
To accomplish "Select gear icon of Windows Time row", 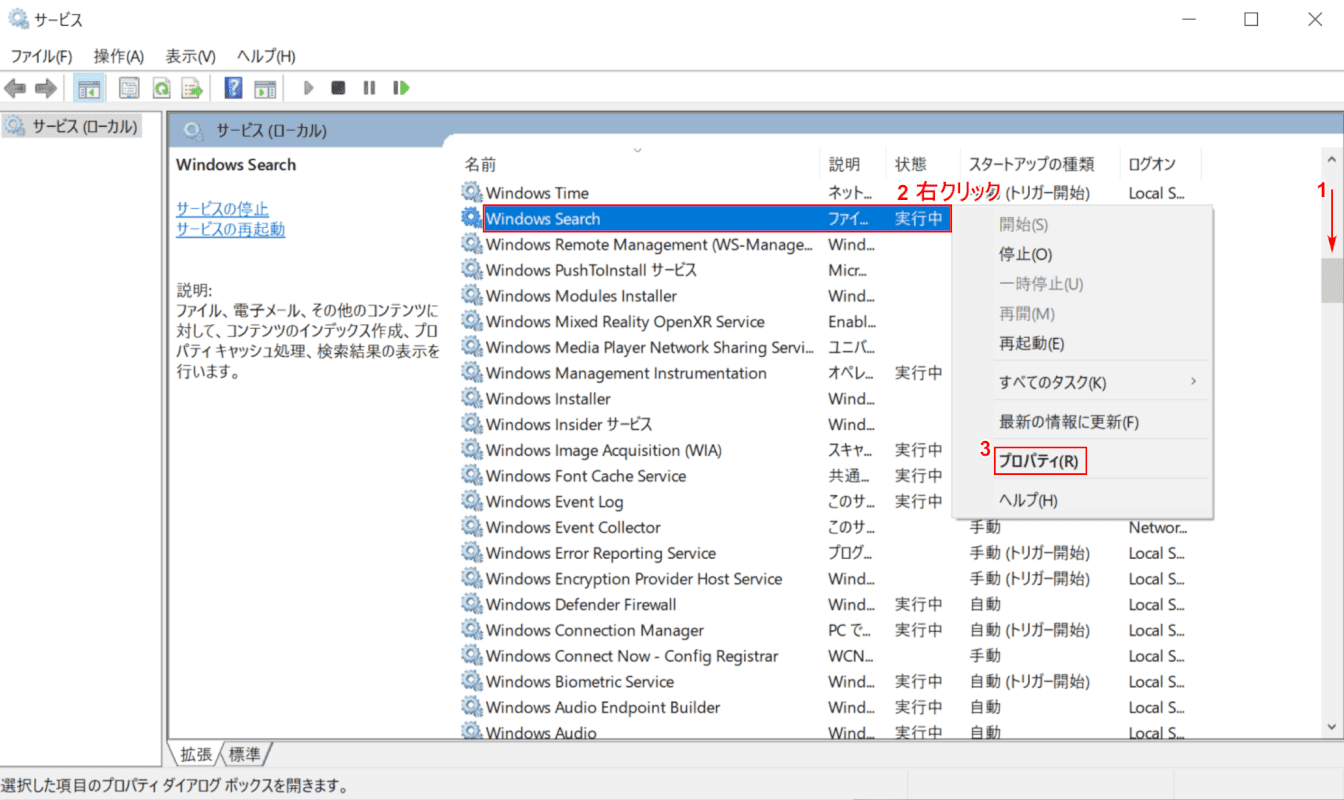I will [x=471, y=192].
